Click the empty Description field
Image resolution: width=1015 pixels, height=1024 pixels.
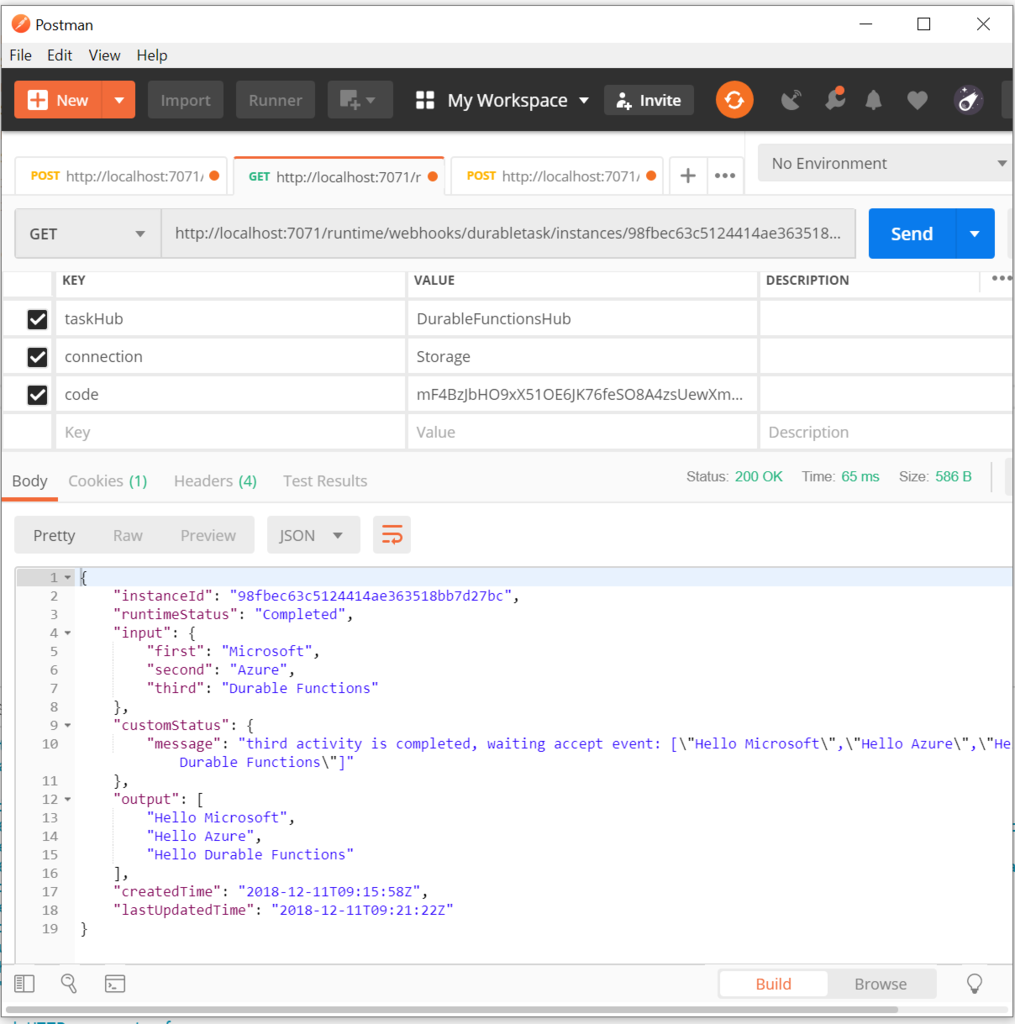point(886,432)
